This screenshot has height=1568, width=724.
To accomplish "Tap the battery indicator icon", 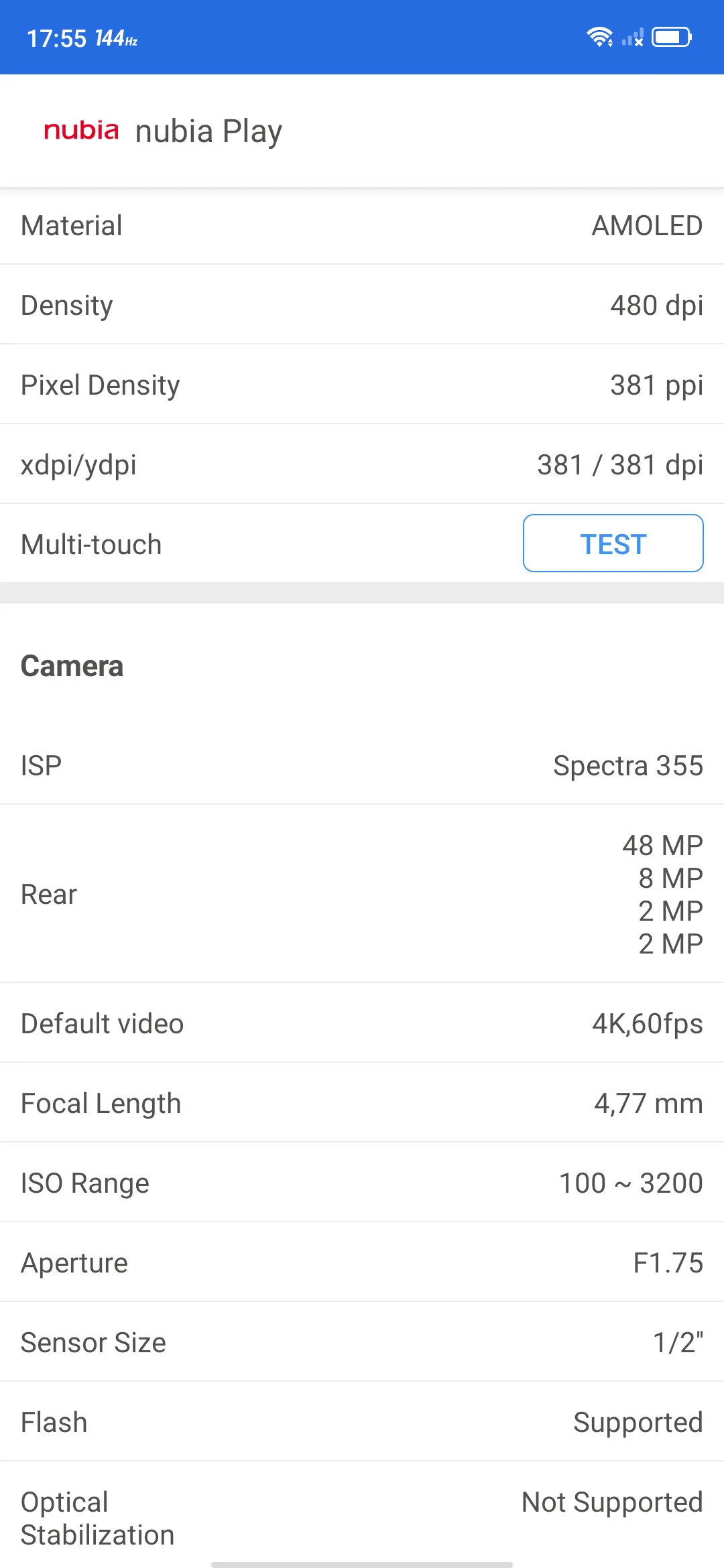I will click(672, 37).
